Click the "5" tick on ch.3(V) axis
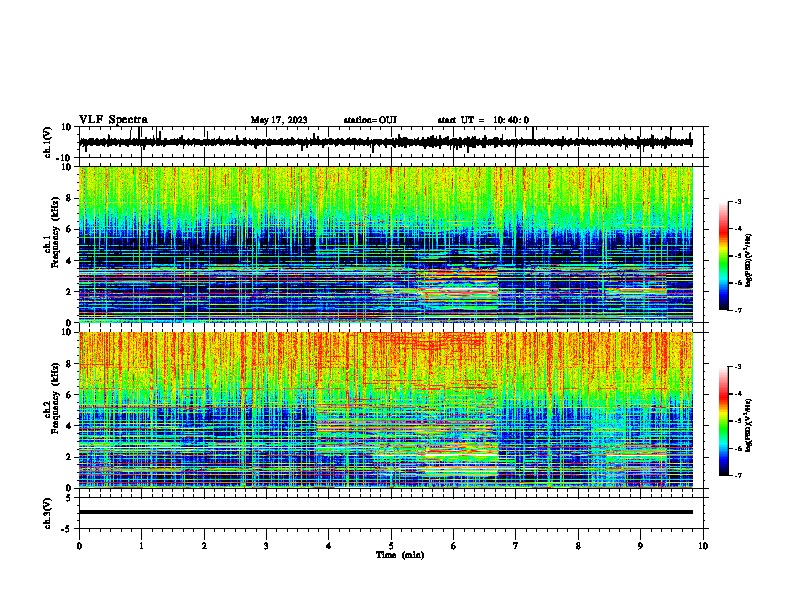The image size is (792, 612). [69, 498]
